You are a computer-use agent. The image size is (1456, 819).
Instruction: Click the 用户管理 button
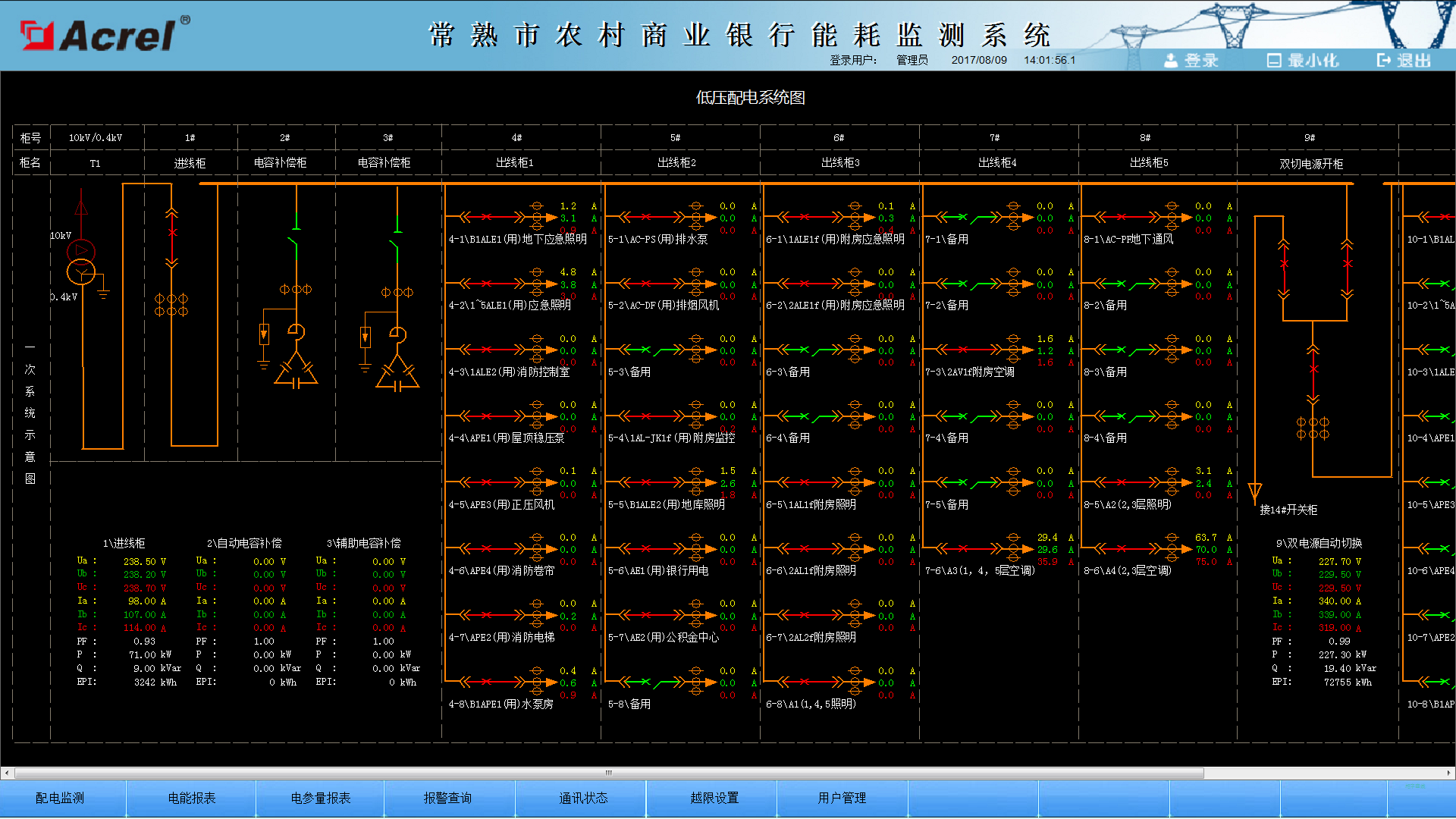point(842,798)
